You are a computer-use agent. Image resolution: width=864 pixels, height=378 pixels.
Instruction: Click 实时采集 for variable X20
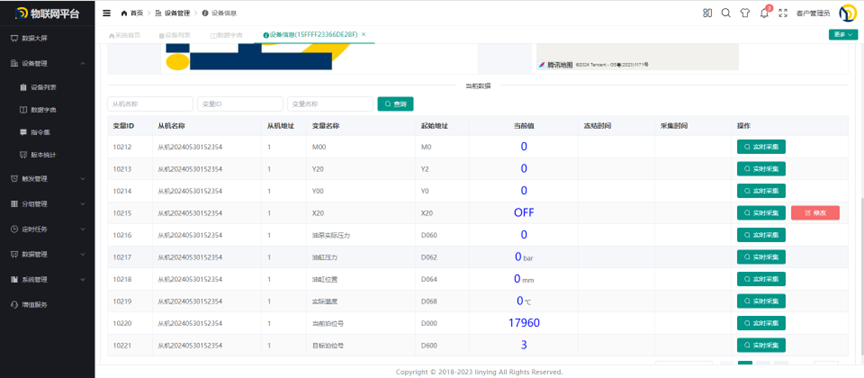[761, 213]
